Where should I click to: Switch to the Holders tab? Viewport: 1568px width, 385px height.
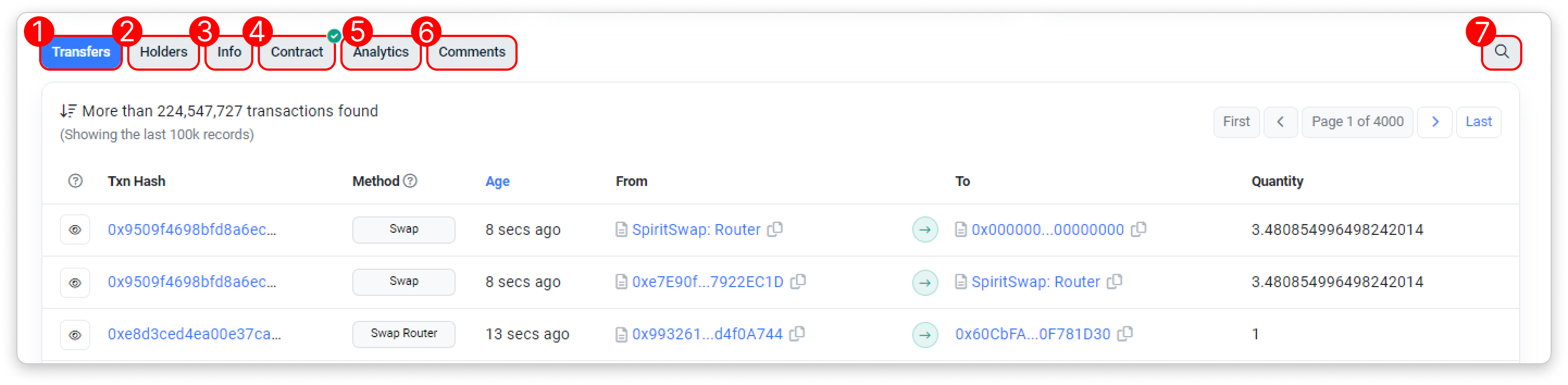[x=163, y=52]
